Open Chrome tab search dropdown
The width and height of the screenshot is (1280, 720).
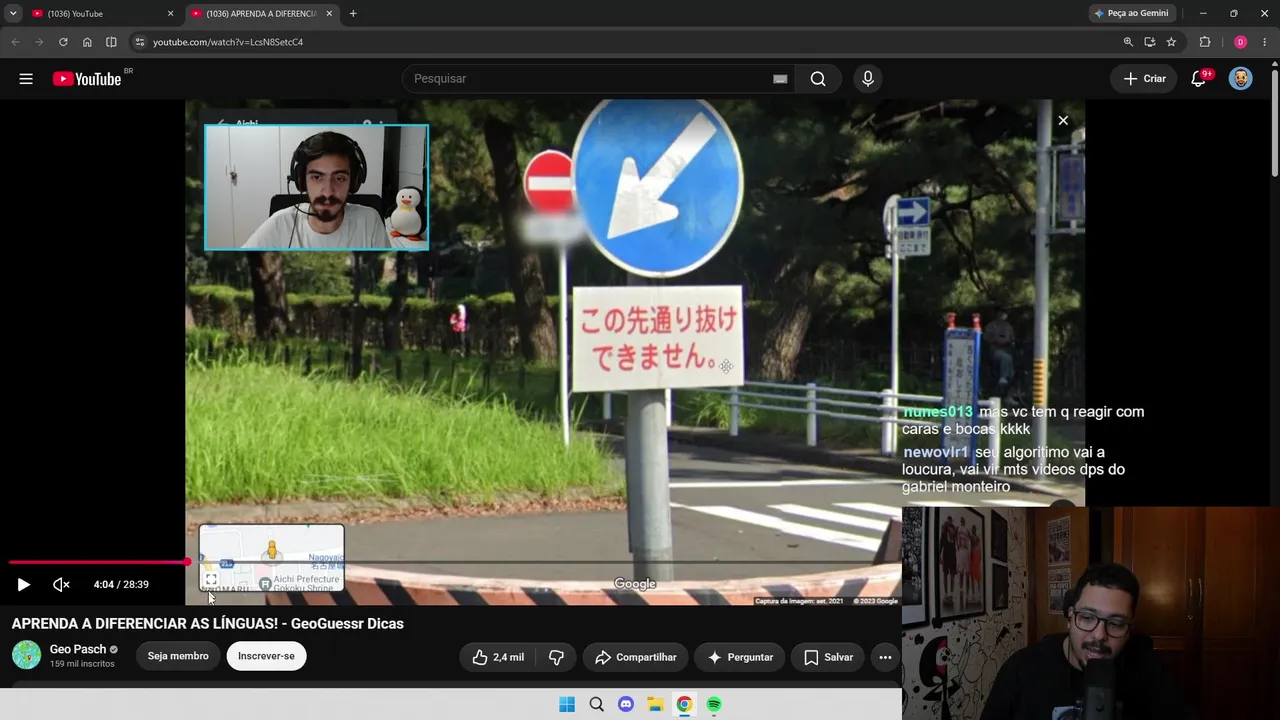point(13,14)
